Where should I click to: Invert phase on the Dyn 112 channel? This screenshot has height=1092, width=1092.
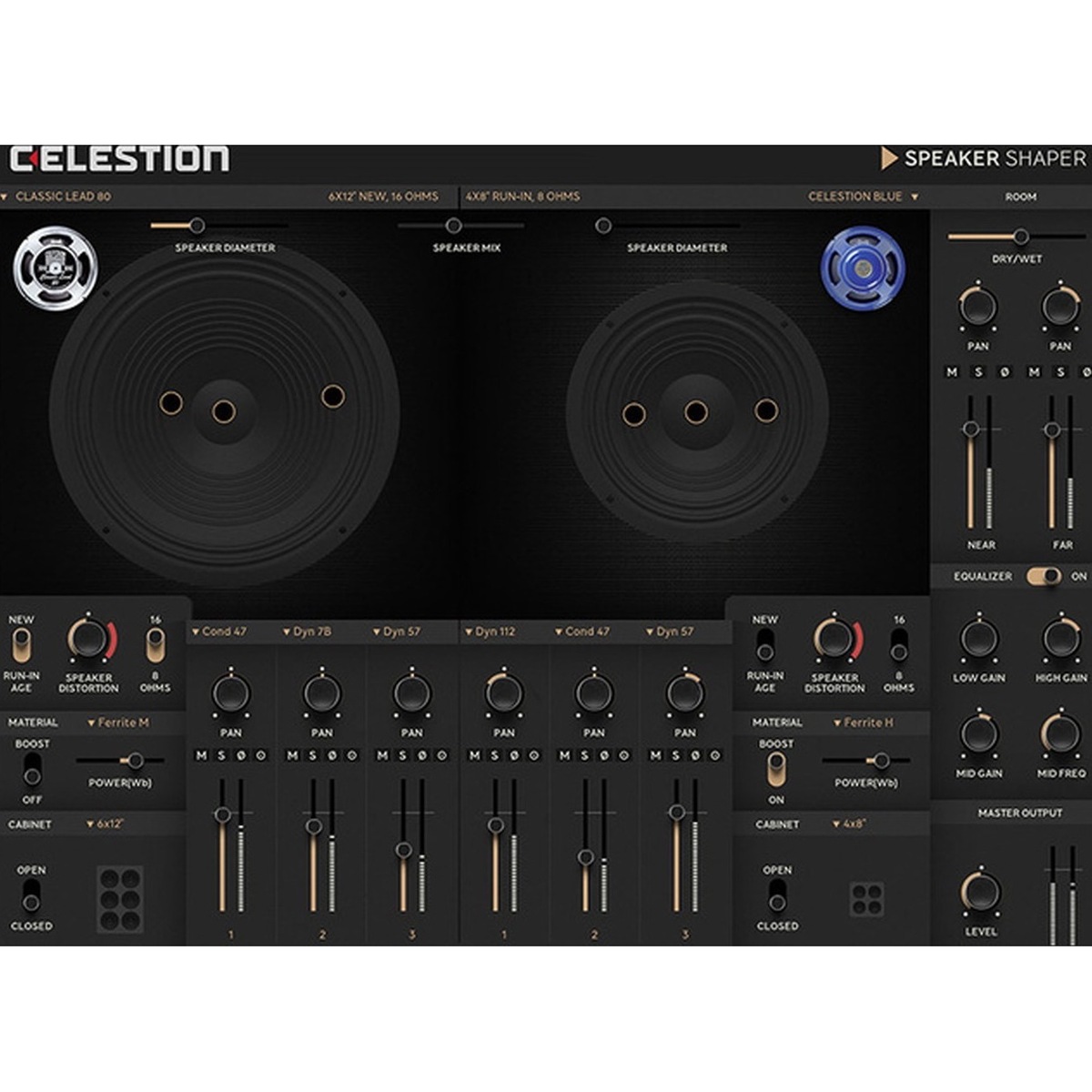514,755
